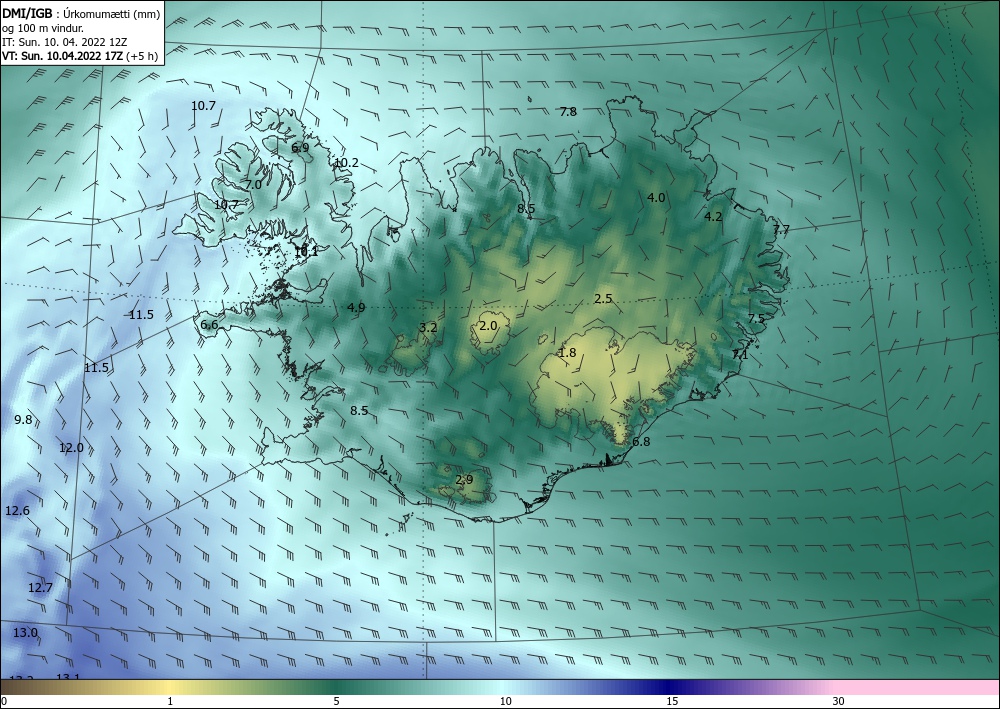The height and width of the screenshot is (709, 1000).
Task: Click the 7.1 value near the southeast coast
Action: point(740,354)
